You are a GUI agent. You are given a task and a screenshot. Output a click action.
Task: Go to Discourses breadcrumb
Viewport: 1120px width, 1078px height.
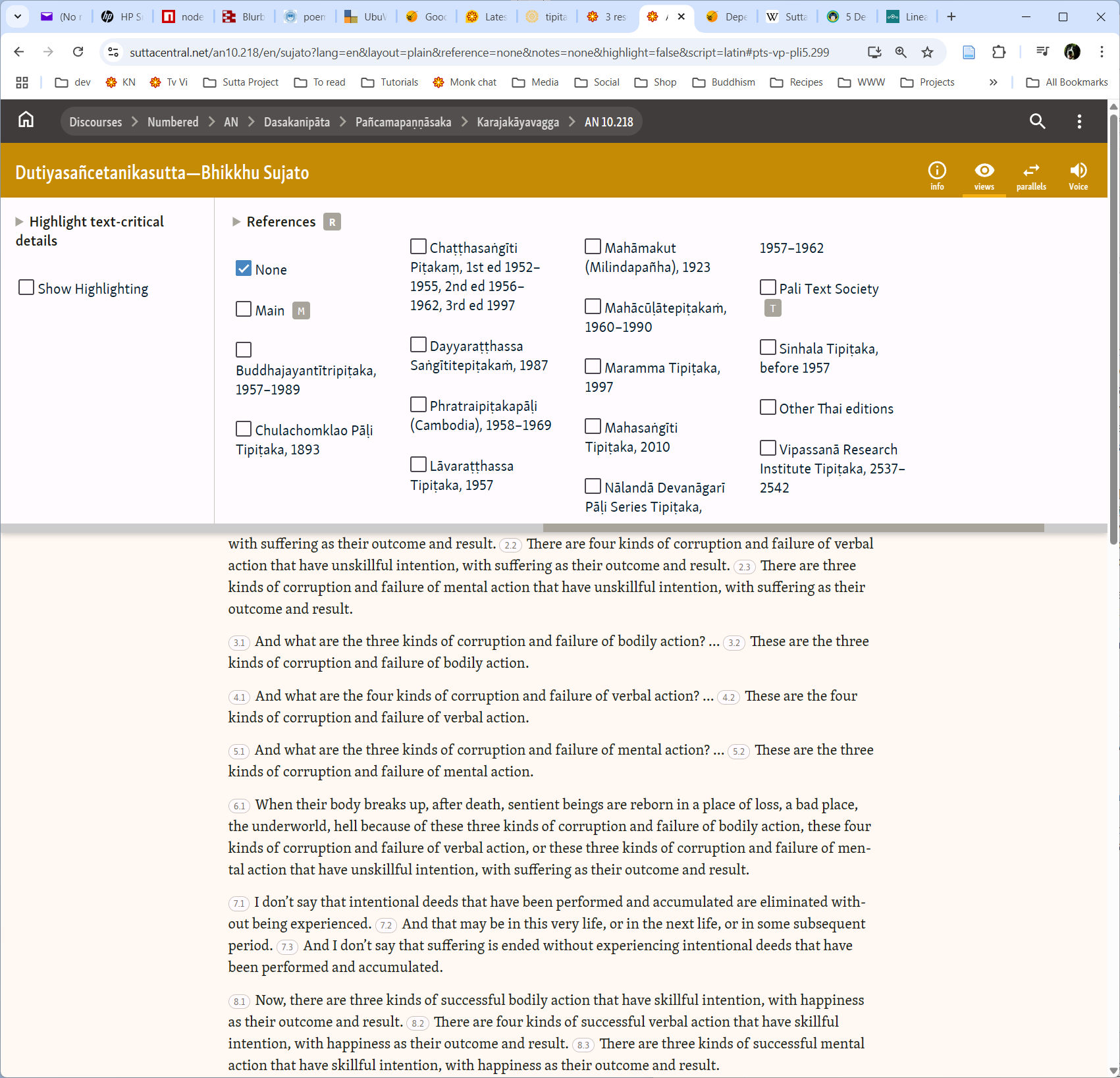click(96, 122)
